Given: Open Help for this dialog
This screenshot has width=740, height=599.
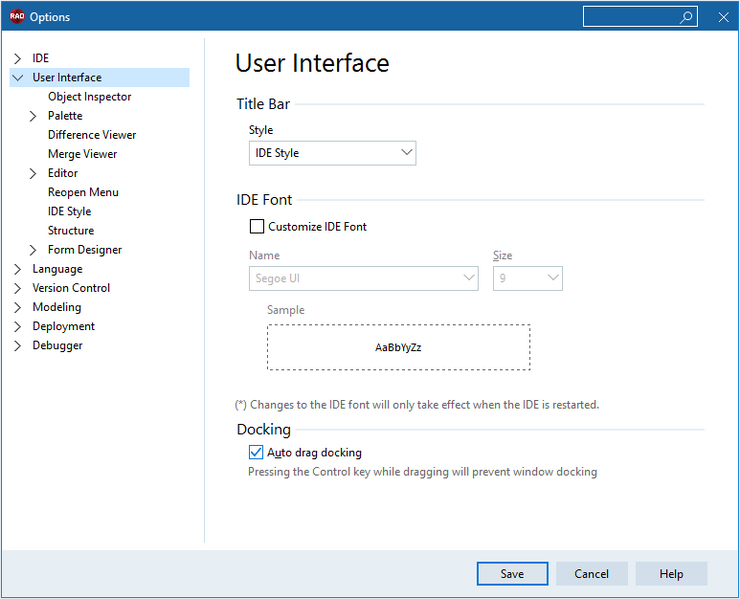Looking at the screenshot, I should 671,574.
